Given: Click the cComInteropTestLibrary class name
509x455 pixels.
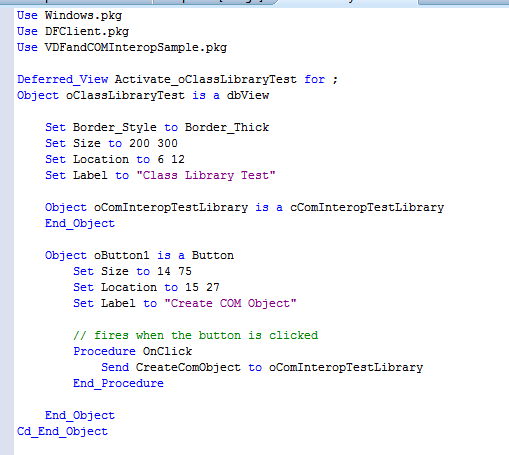Looking at the screenshot, I should tap(367, 207).
